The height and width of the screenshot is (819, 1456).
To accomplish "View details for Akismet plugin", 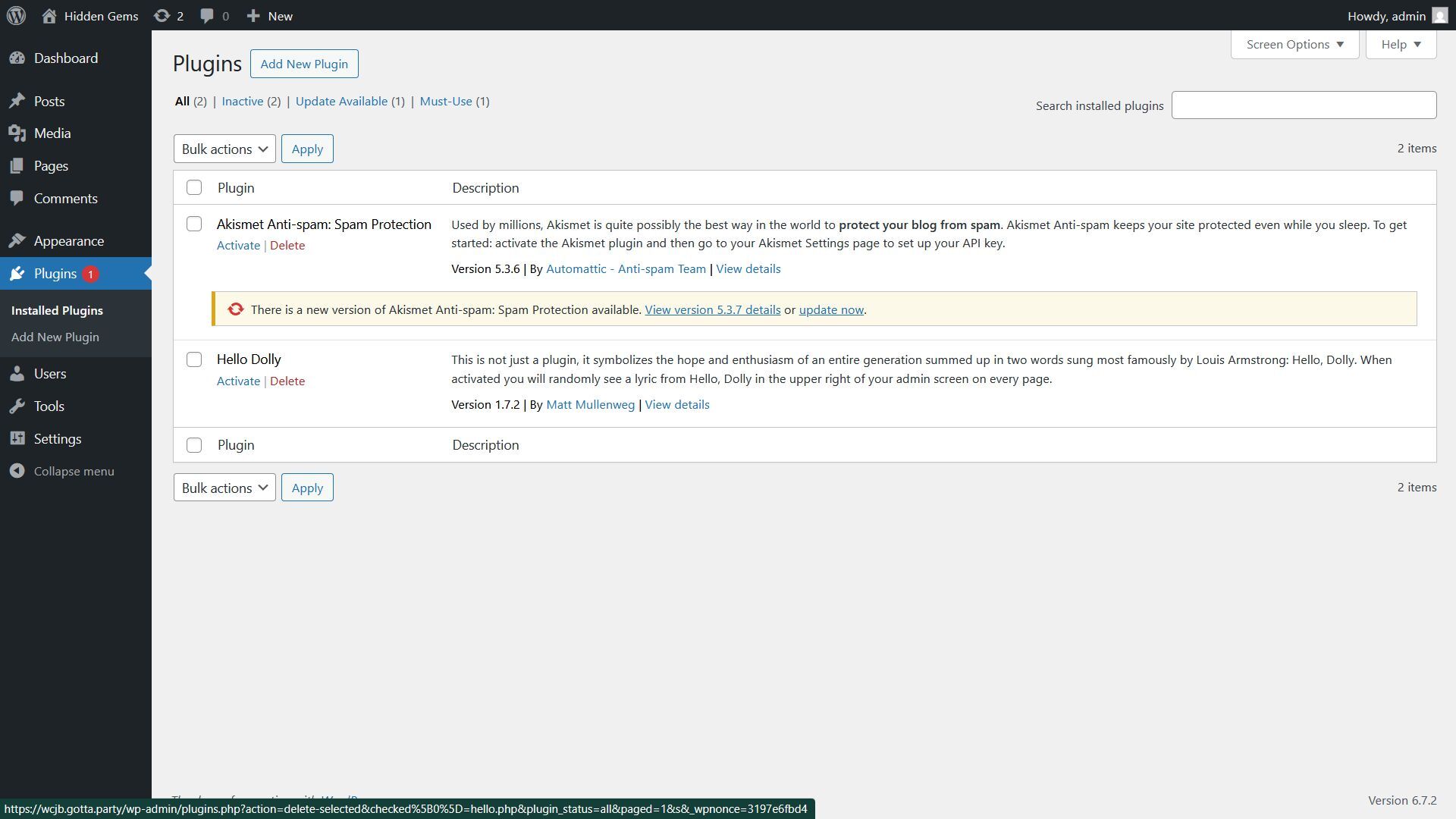I will tap(748, 268).
